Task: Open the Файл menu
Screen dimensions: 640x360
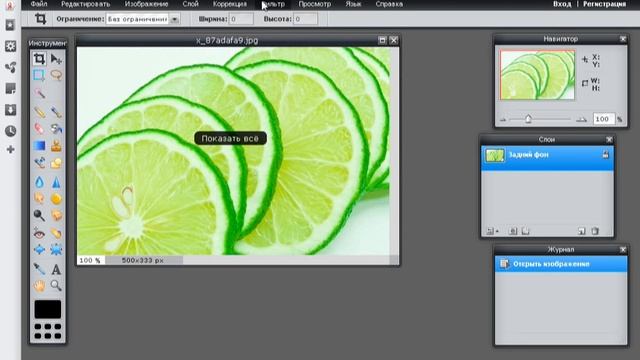Action: point(39,4)
